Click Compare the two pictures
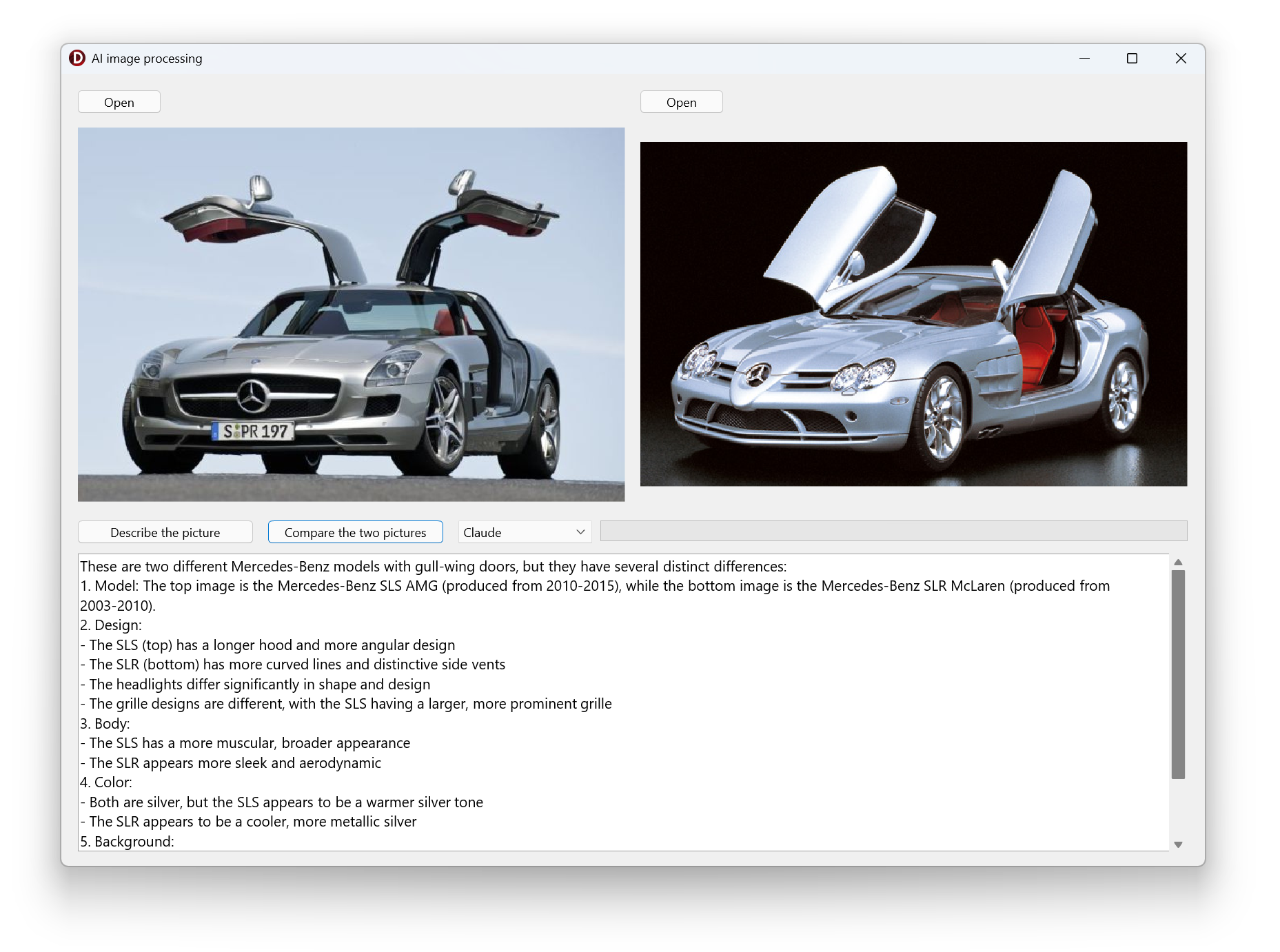This screenshot has height=952, width=1280. (x=355, y=531)
